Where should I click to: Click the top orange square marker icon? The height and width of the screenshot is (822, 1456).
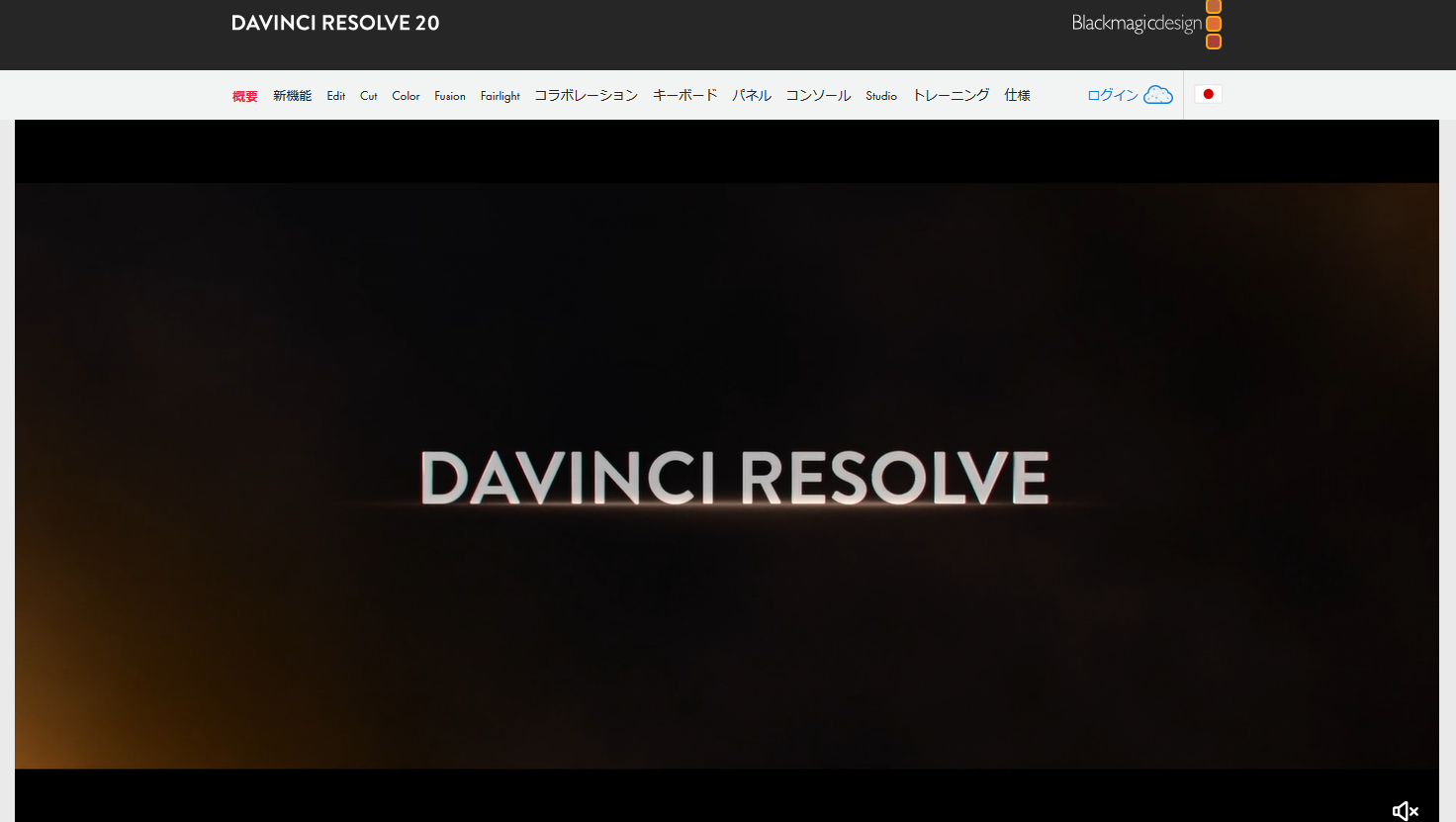pos(1213,8)
